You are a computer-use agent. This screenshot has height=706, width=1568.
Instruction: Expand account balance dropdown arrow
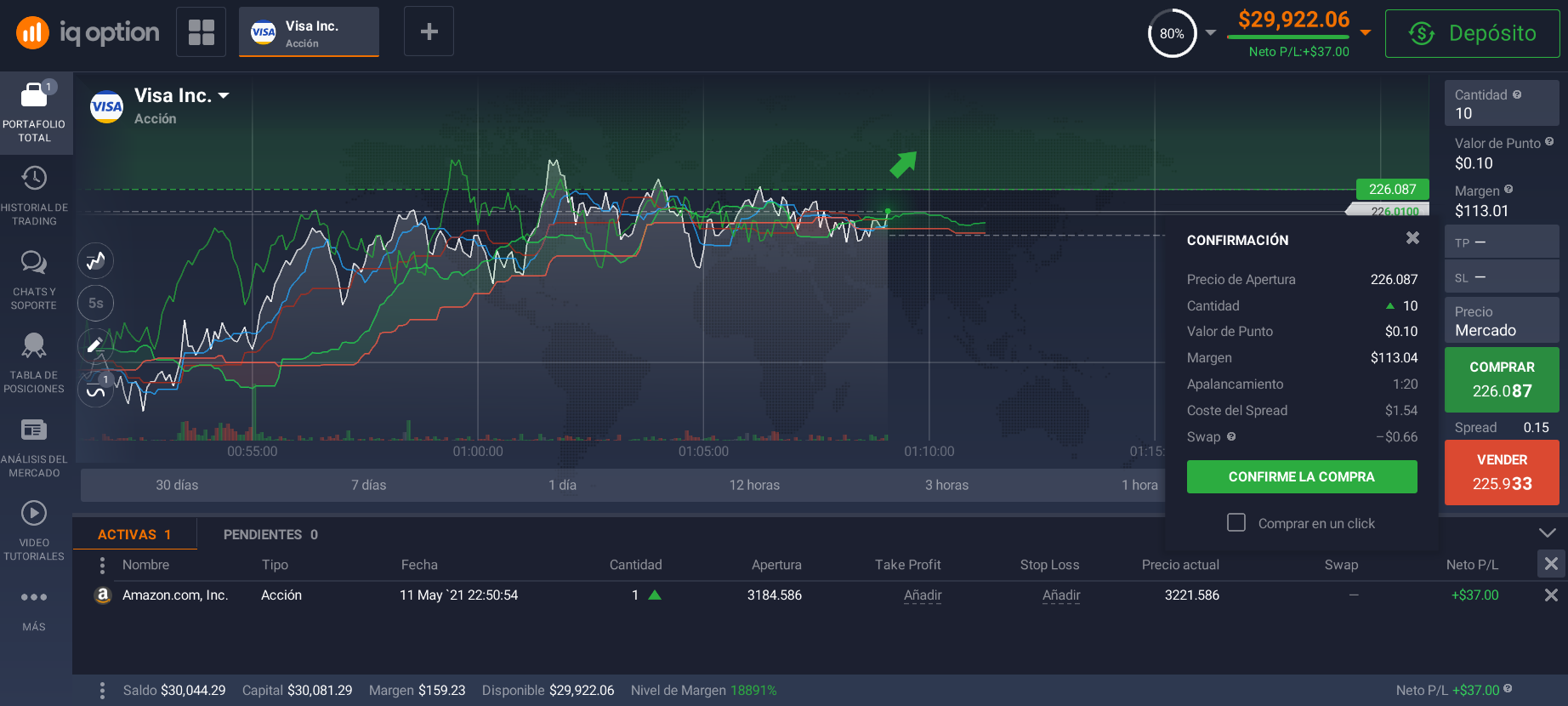(x=1366, y=32)
